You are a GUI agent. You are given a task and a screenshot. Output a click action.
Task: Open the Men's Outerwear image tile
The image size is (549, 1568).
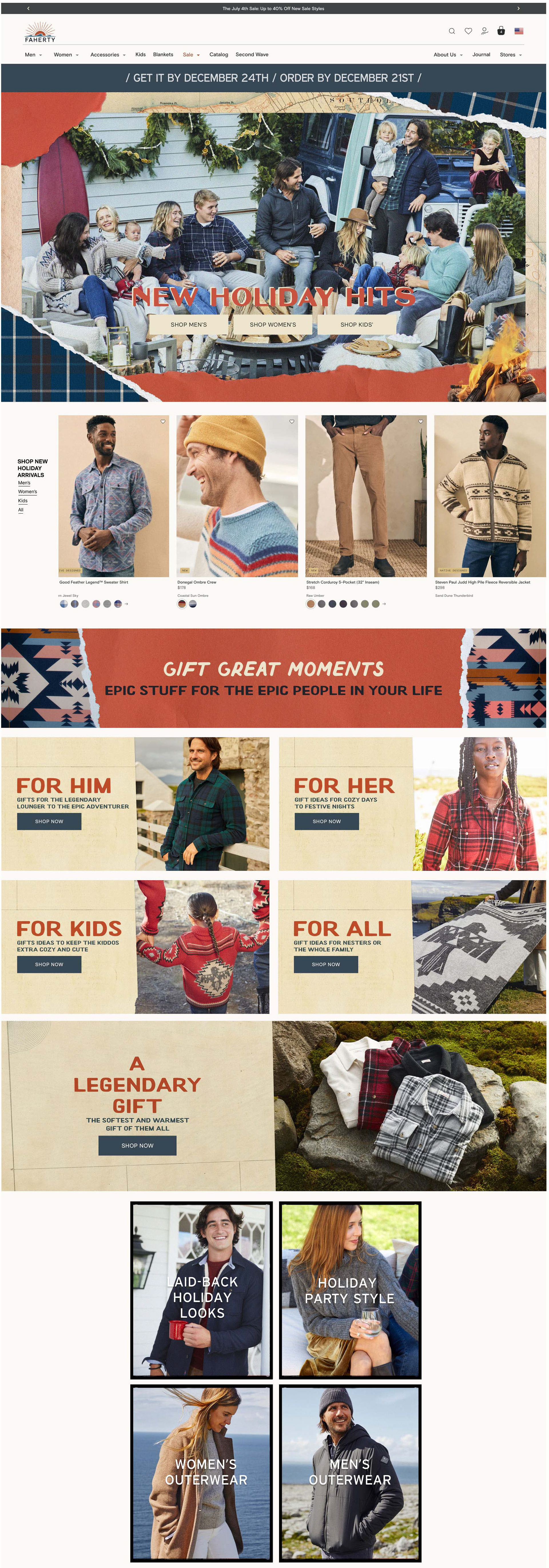350,1473
